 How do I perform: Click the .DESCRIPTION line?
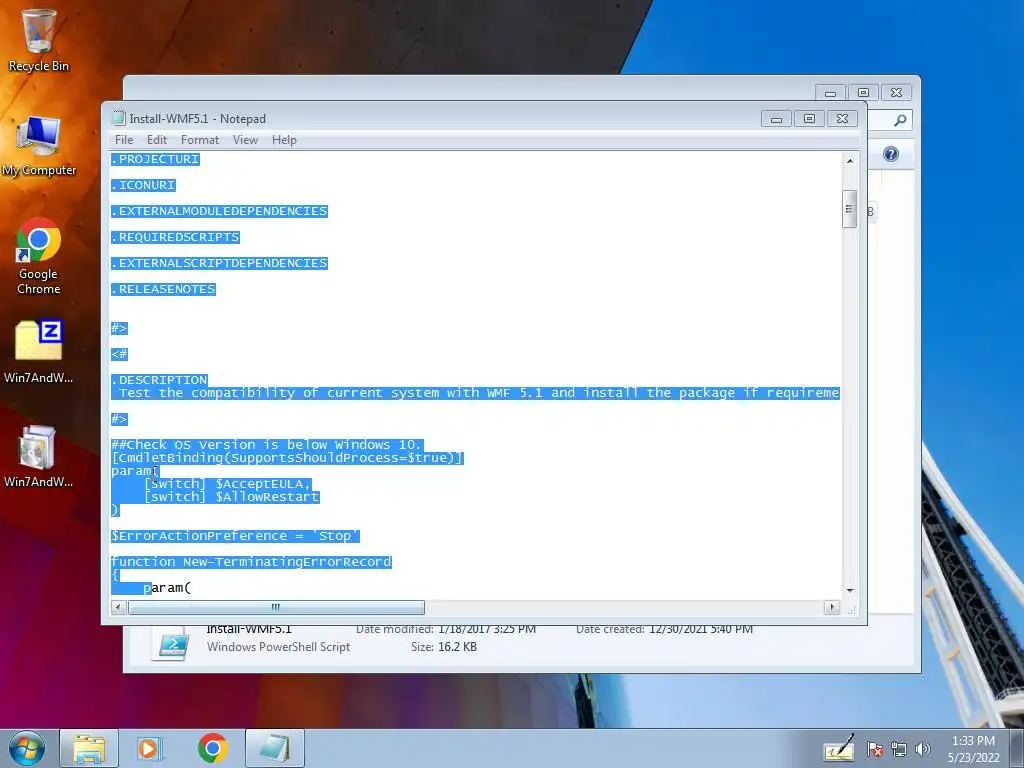[x=159, y=380]
